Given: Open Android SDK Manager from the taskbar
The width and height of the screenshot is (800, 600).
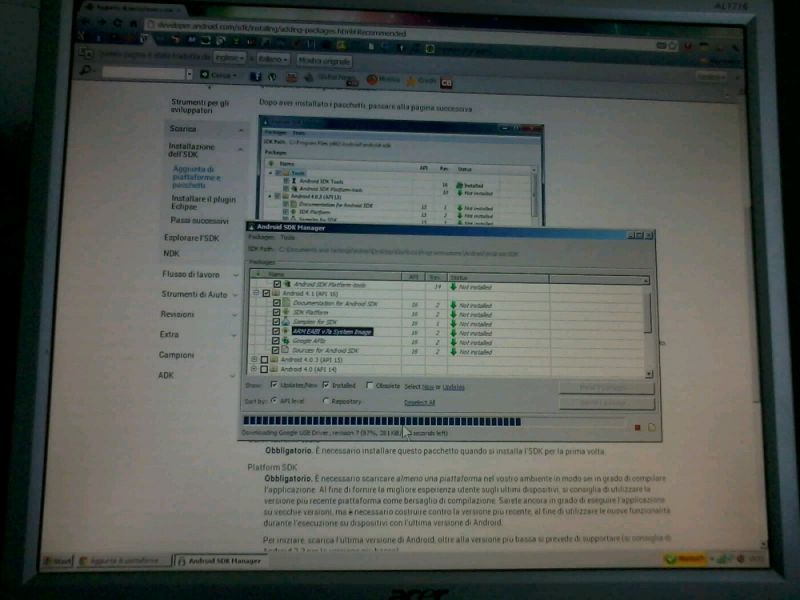Looking at the screenshot, I should (x=220, y=561).
